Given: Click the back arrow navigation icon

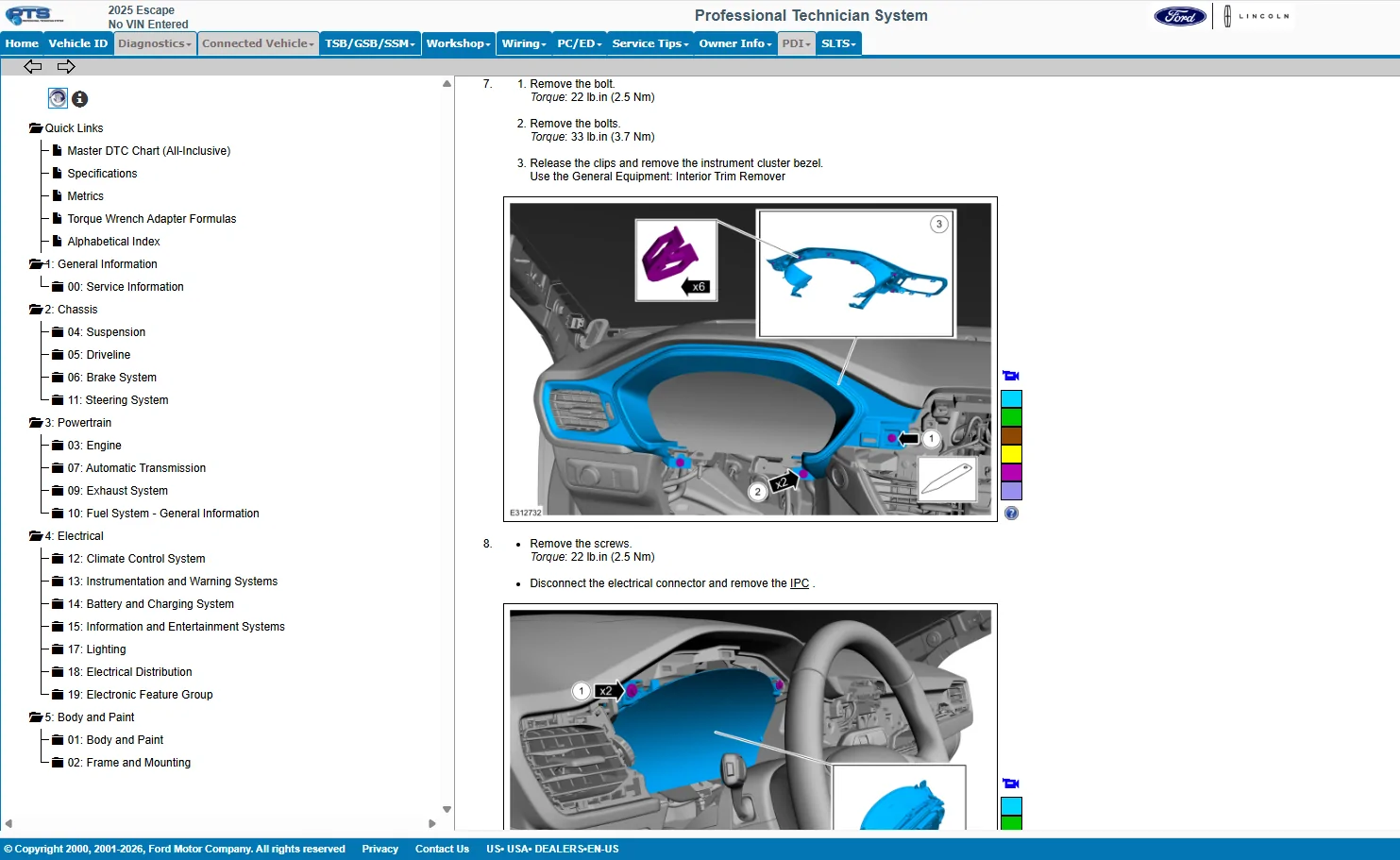Looking at the screenshot, I should click(33, 66).
